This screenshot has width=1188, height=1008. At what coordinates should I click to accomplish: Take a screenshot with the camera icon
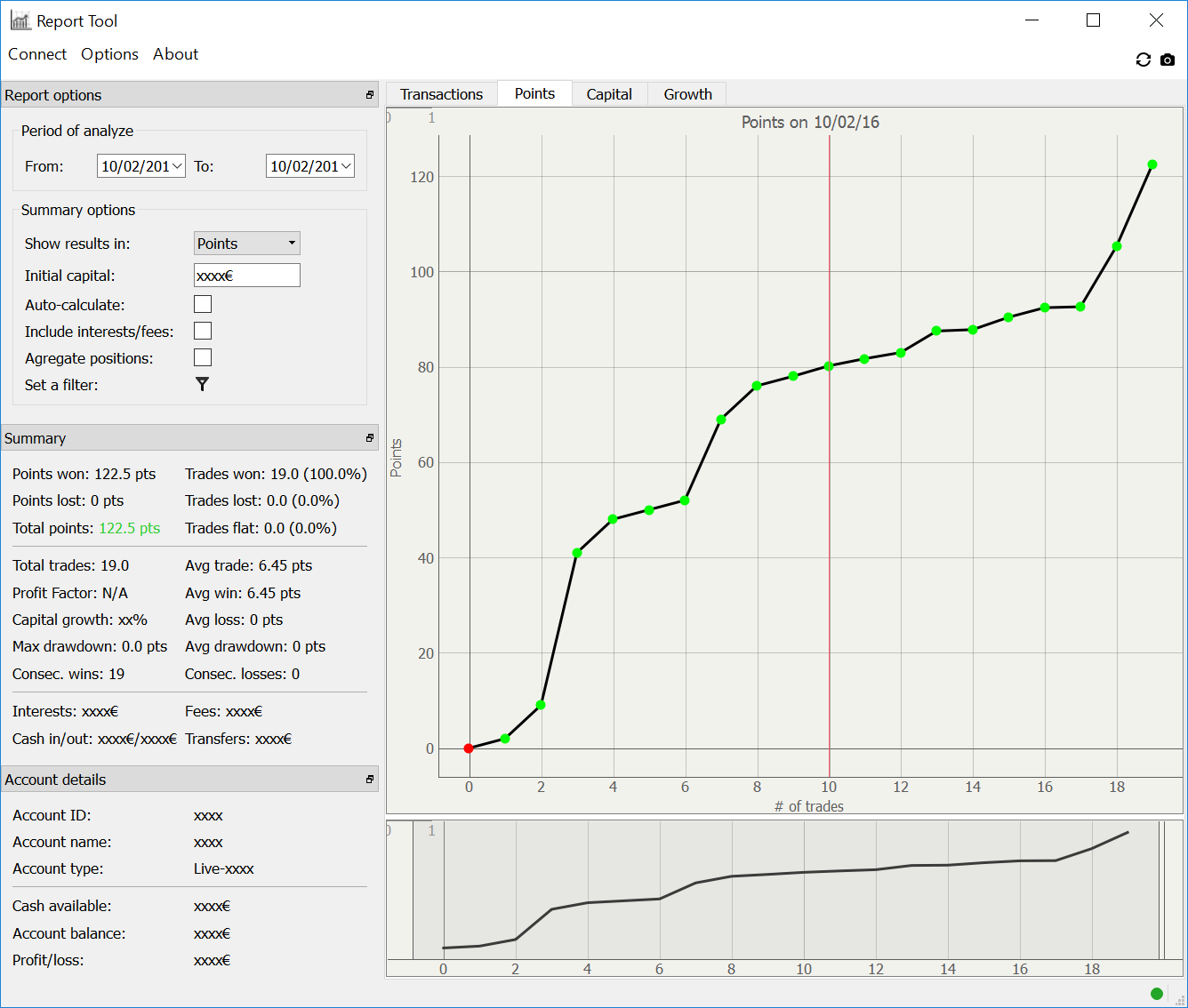(x=1168, y=60)
